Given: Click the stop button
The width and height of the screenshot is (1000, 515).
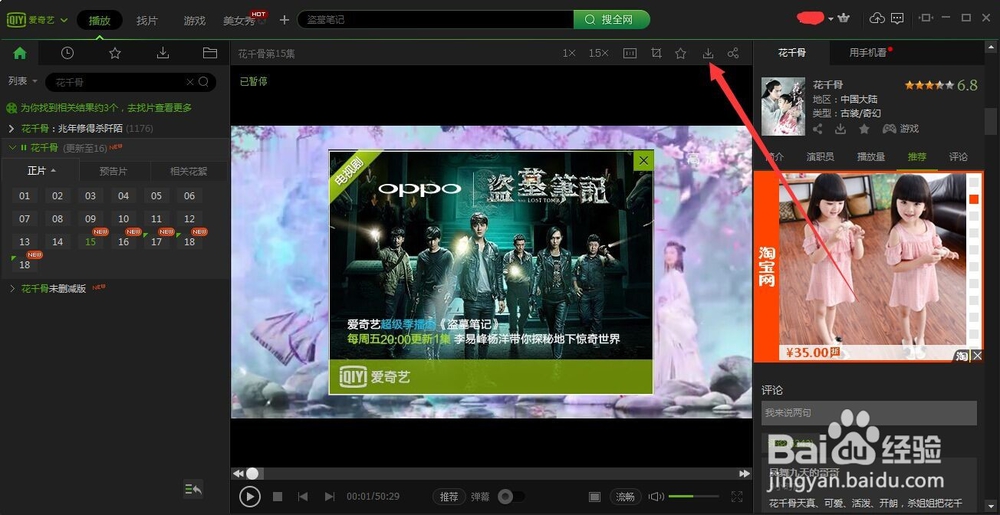Looking at the screenshot, I should (x=277, y=497).
